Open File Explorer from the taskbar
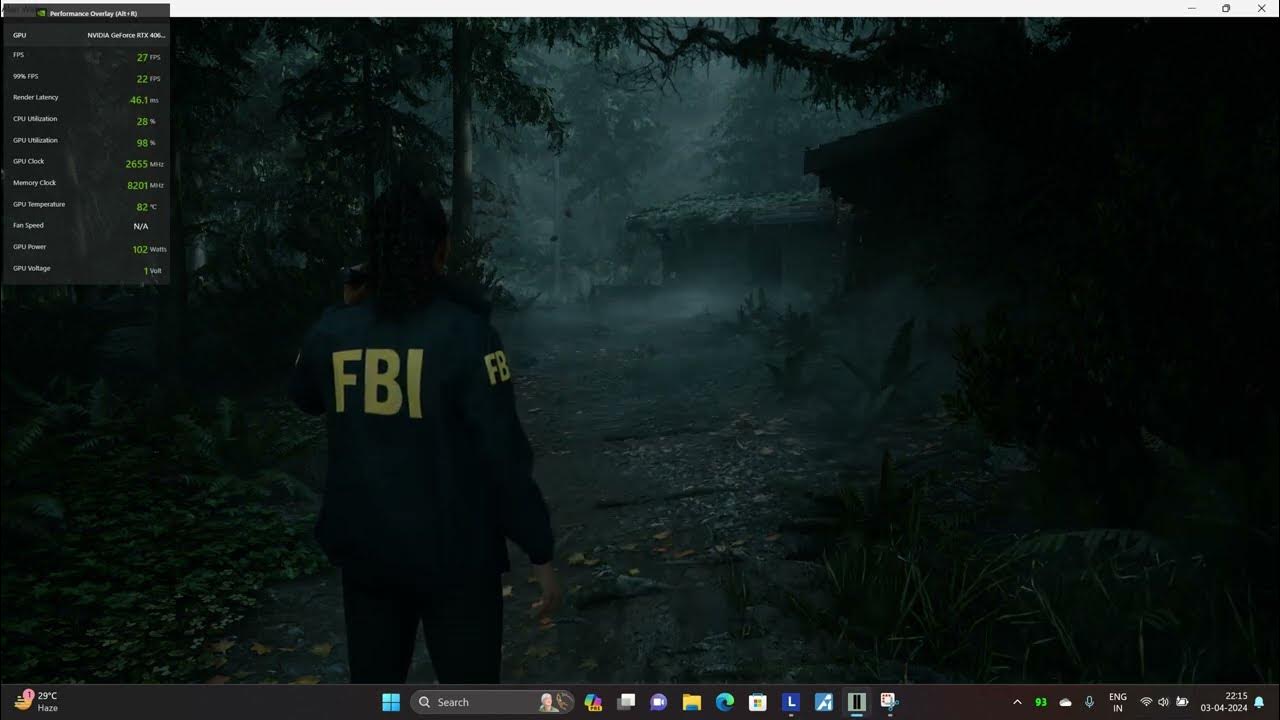Screen dimensions: 1280x720 tap(692, 702)
